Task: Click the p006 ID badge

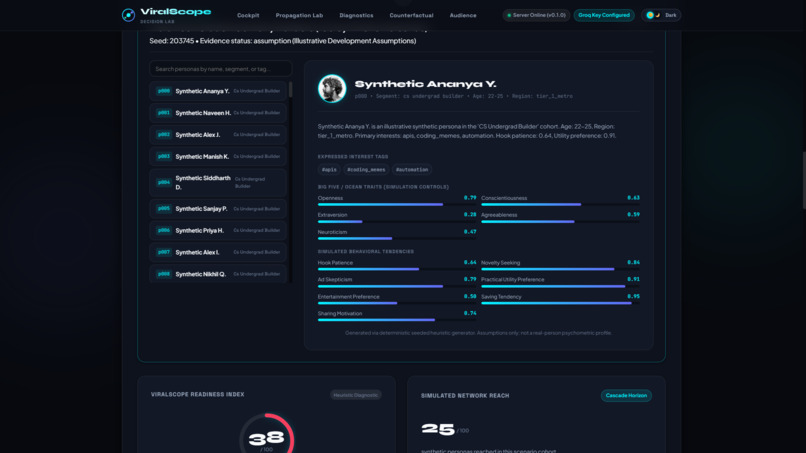Action: coord(163,230)
